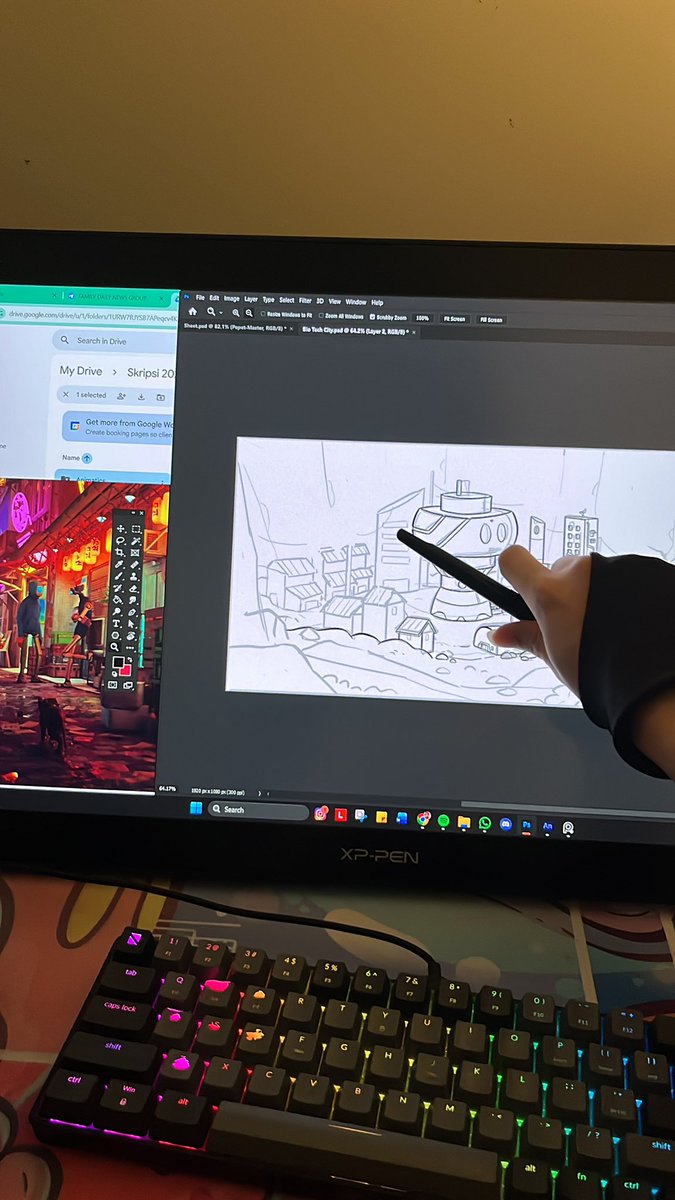Screen dimensions: 675x1200
Task: Select the Lasso tool
Action: 121,541
